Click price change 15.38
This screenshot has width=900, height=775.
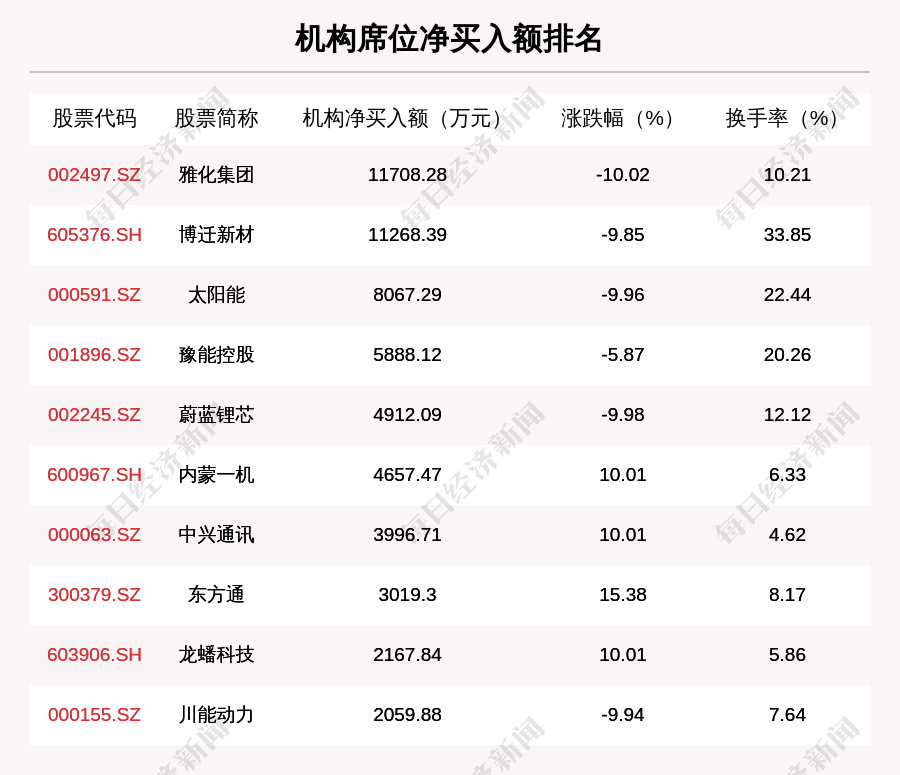(623, 595)
